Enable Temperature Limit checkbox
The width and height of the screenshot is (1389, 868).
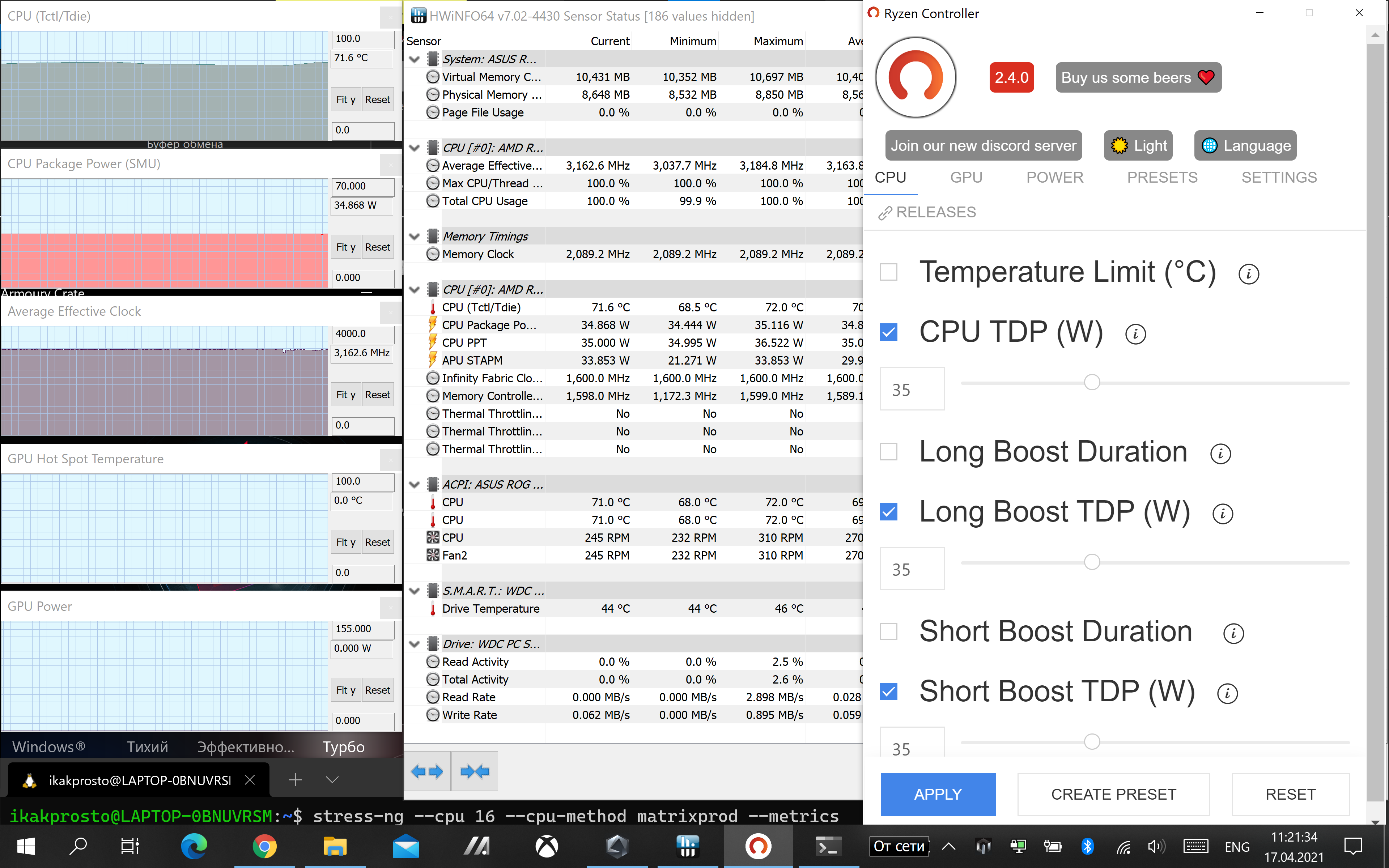click(888, 272)
